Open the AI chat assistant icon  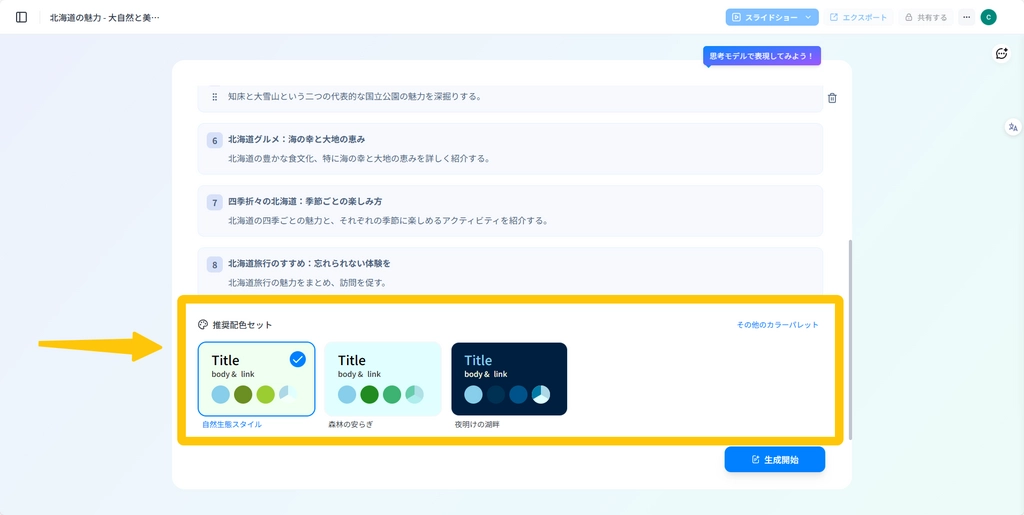pyautogui.click(x=1001, y=54)
